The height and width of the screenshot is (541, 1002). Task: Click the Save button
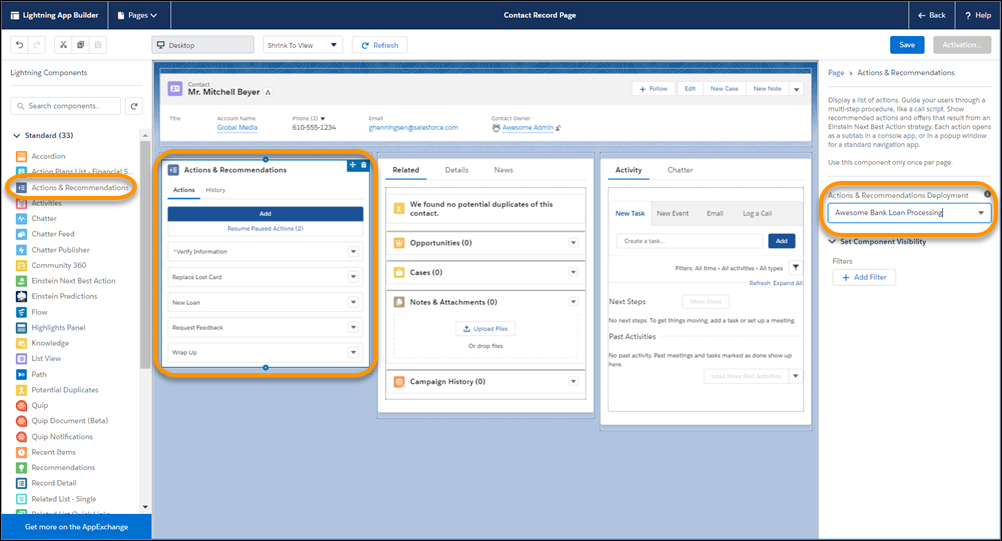(x=907, y=45)
